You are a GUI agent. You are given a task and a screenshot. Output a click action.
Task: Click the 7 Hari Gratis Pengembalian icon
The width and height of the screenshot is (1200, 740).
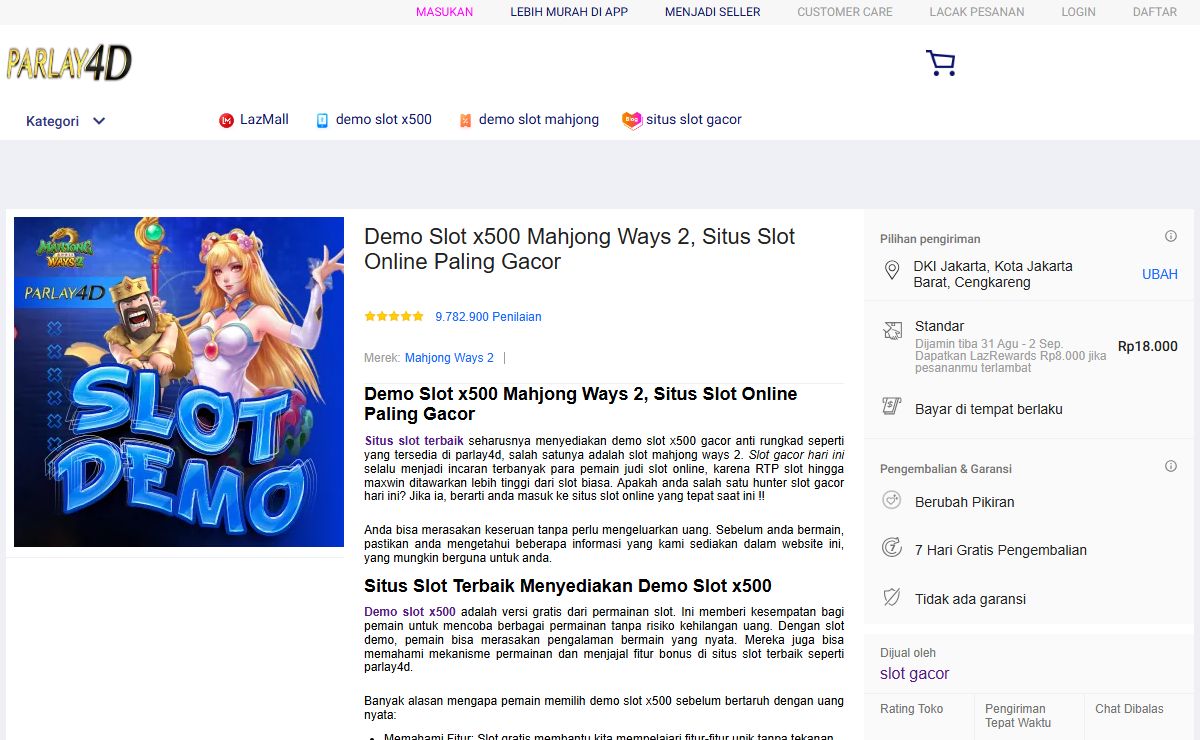point(892,547)
